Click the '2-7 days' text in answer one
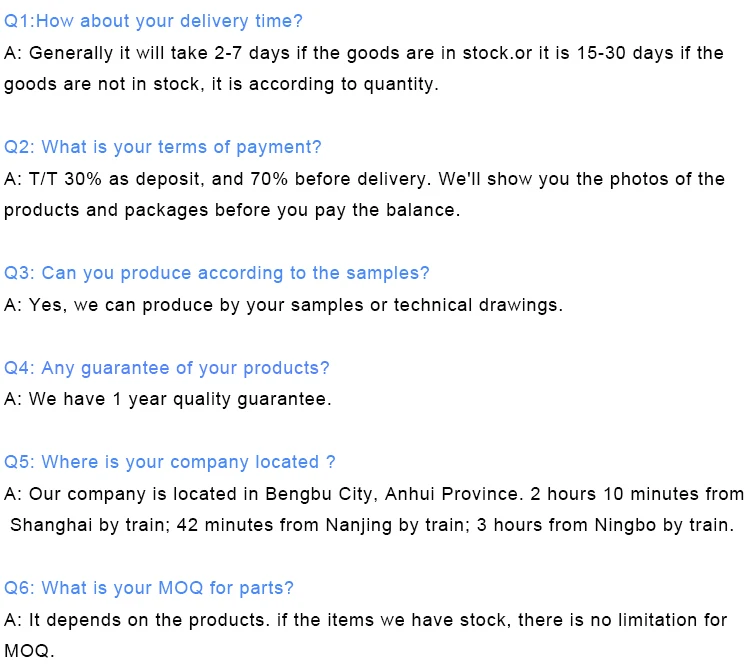This screenshot has height=672, width=750. [x=252, y=54]
